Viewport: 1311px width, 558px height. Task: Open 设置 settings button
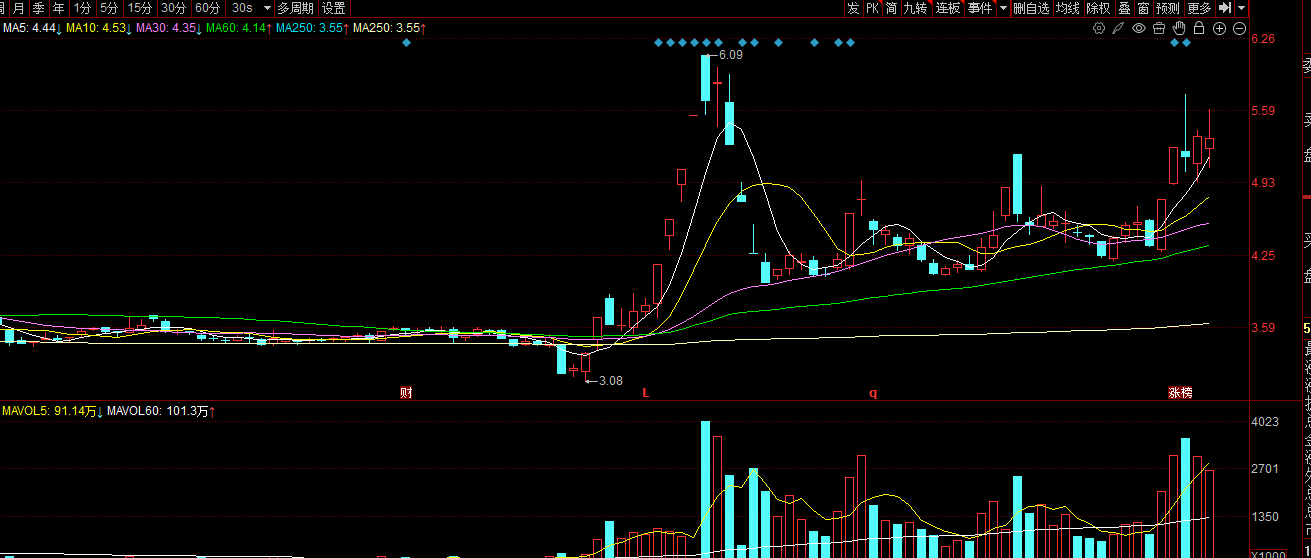(333, 8)
